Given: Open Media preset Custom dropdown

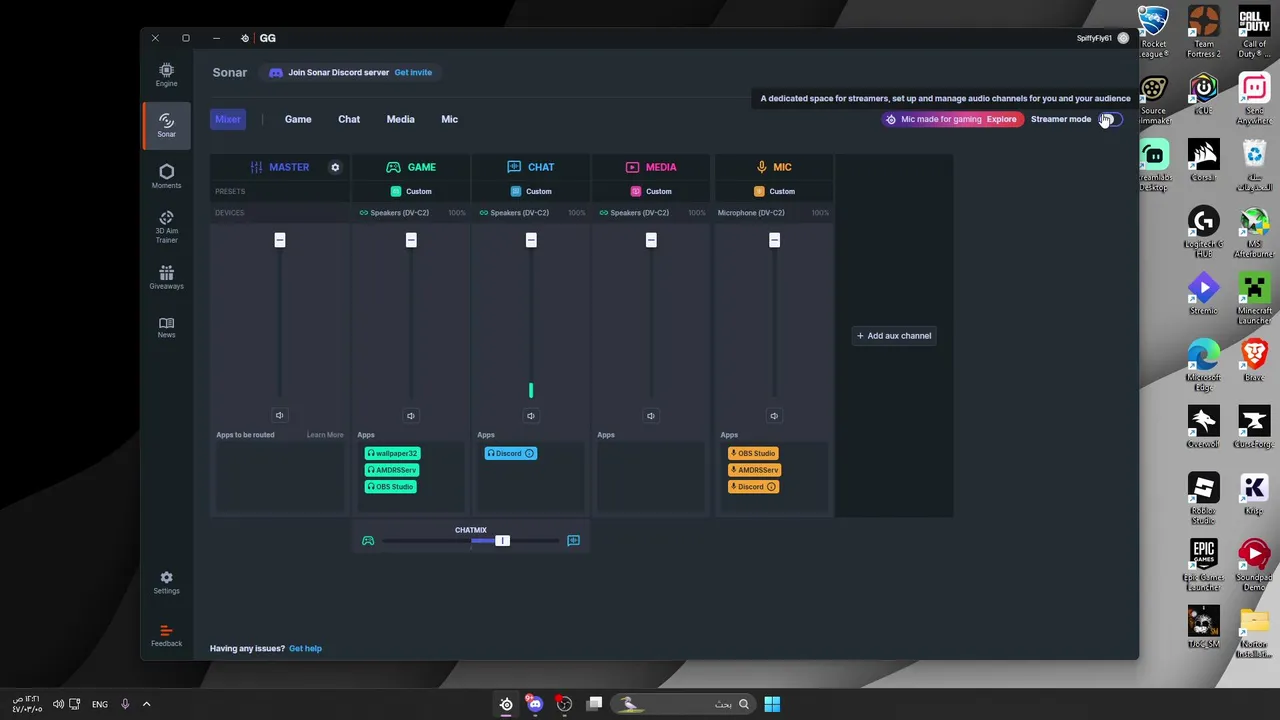Looking at the screenshot, I should tap(651, 191).
